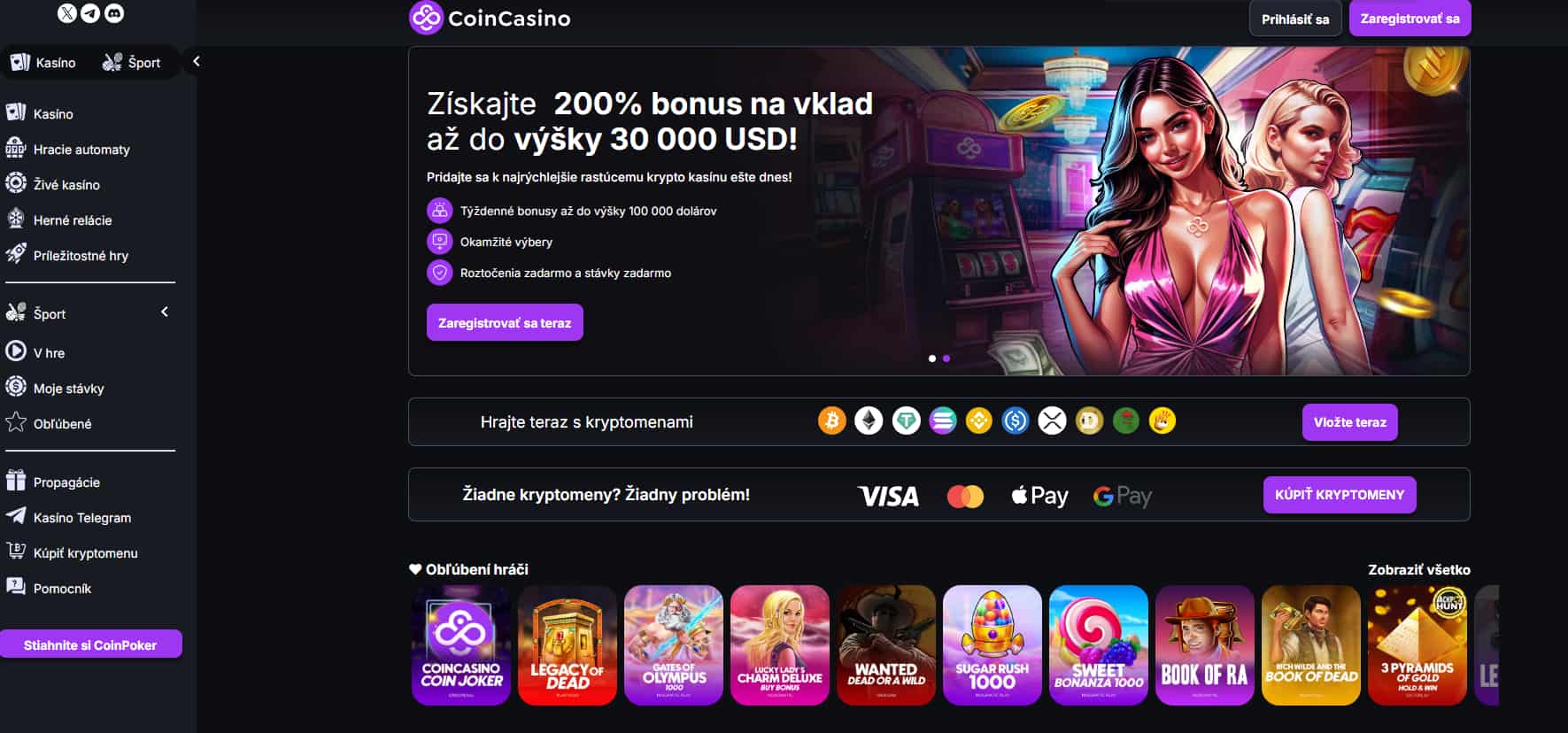Select the first banner slide dot
The image size is (1568, 733).
(931, 359)
